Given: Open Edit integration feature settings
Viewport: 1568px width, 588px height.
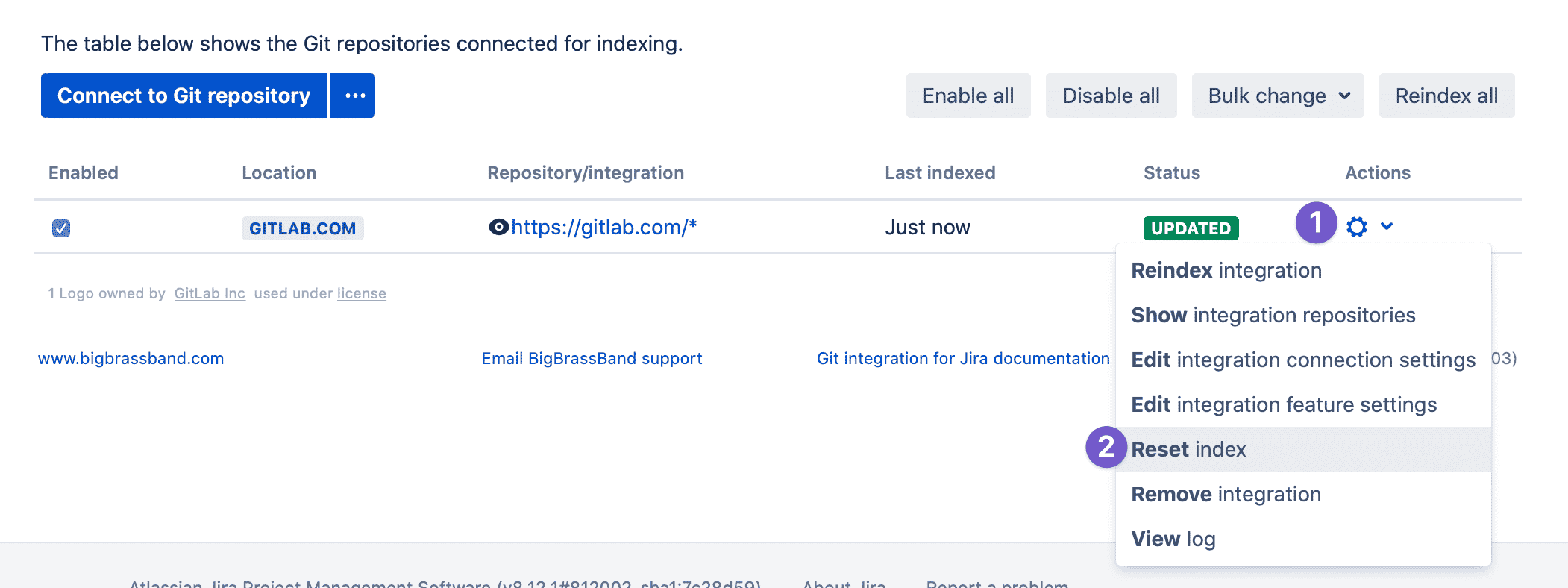Looking at the screenshot, I should (x=1283, y=404).
